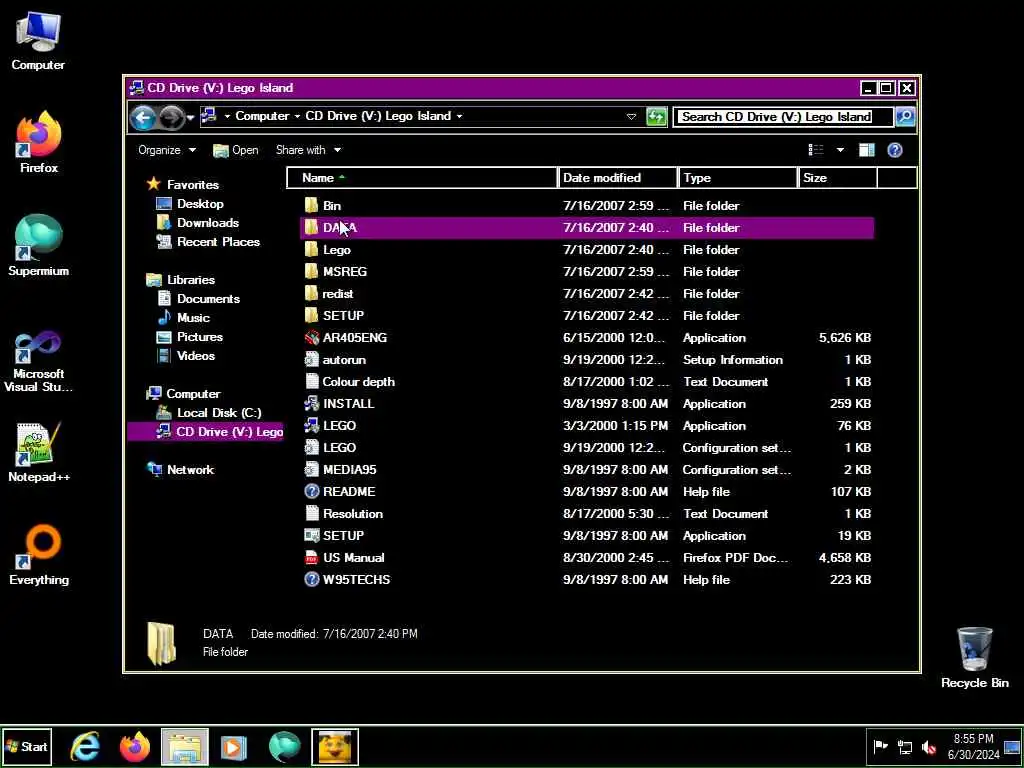The width and height of the screenshot is (1024, 768).
Task: Open the Recycle Bin
Action: [x=974, y=658]
